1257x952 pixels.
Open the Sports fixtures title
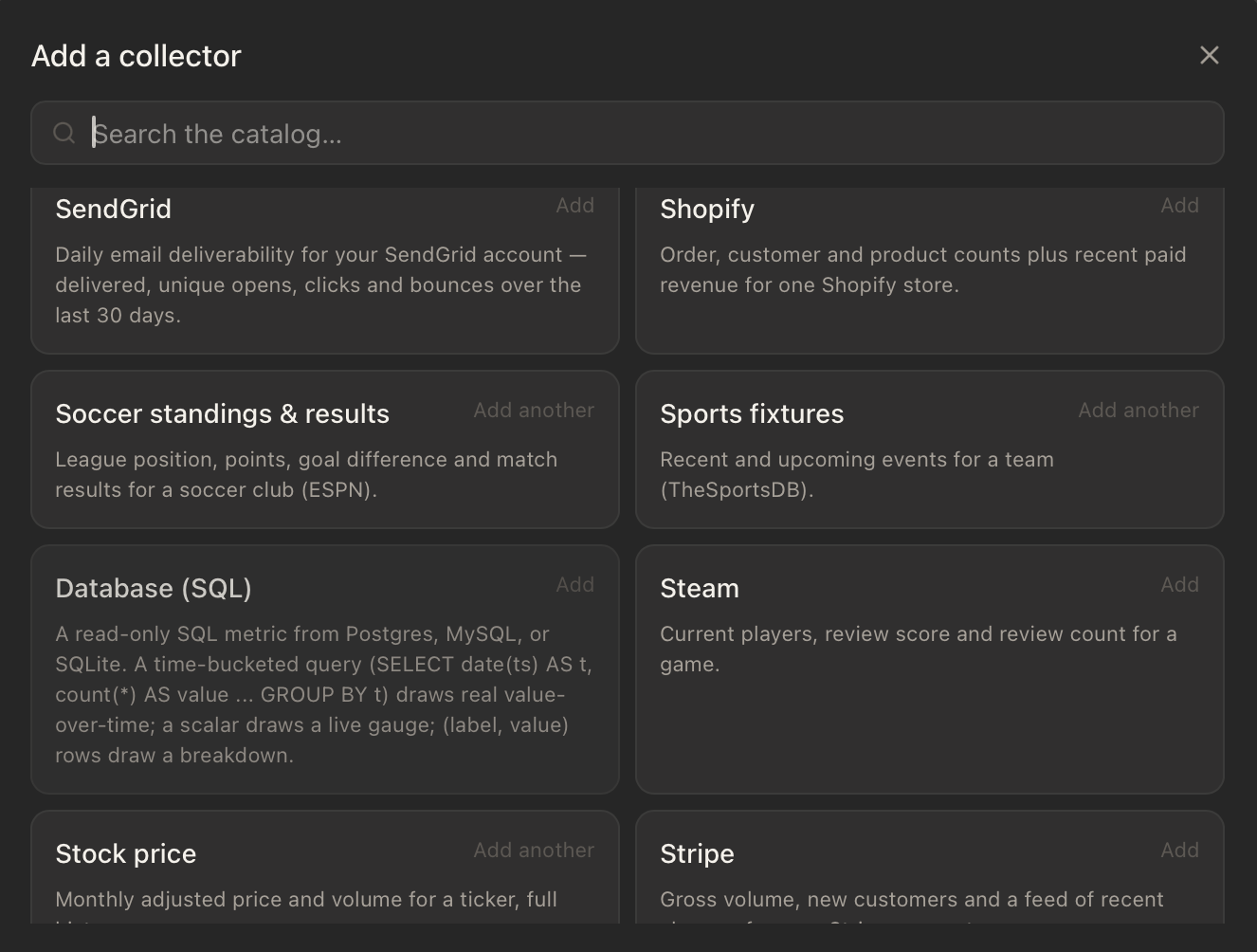click(x=752, y=414)
